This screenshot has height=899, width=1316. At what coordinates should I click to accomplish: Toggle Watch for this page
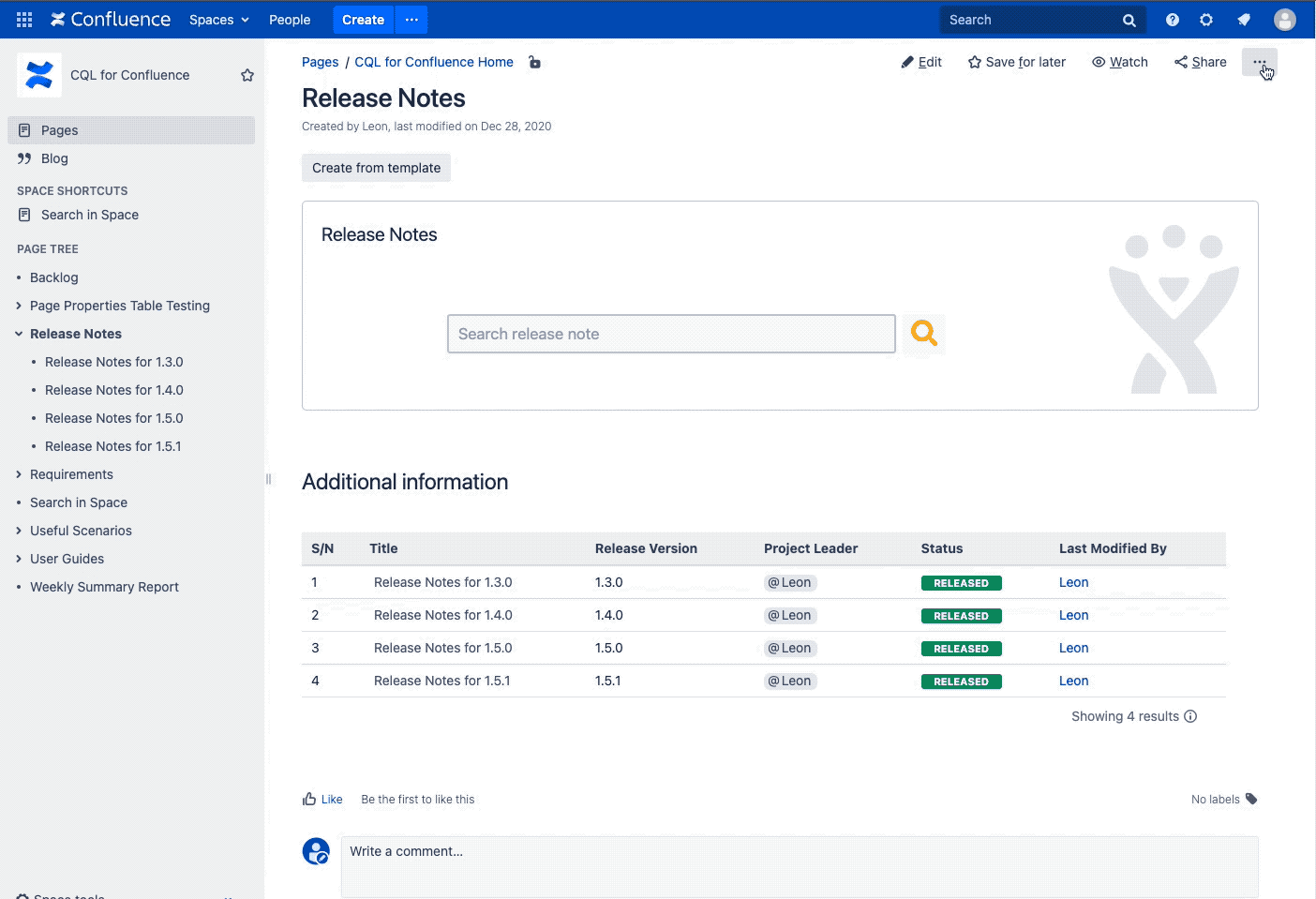[1119, 62]
